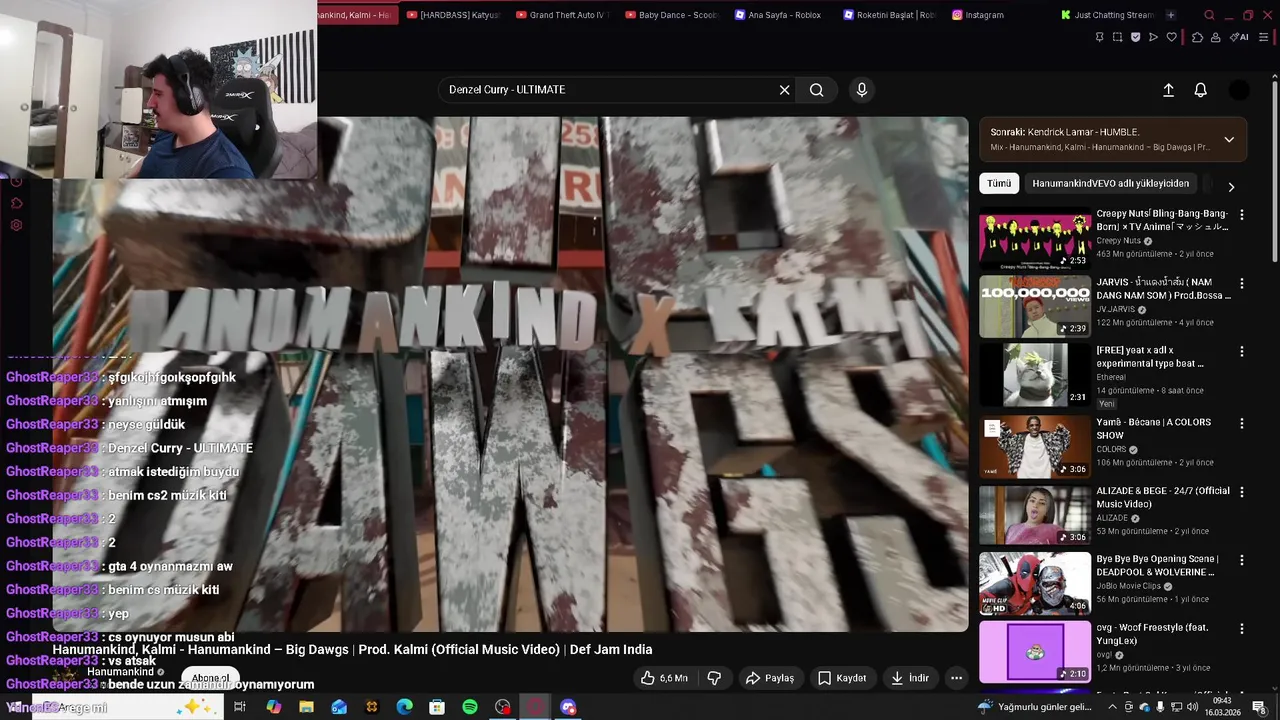The height and width of the screenshot is (720, 1280).
Task: Share the video via Paylaş
Action: (x=770, y=678)
